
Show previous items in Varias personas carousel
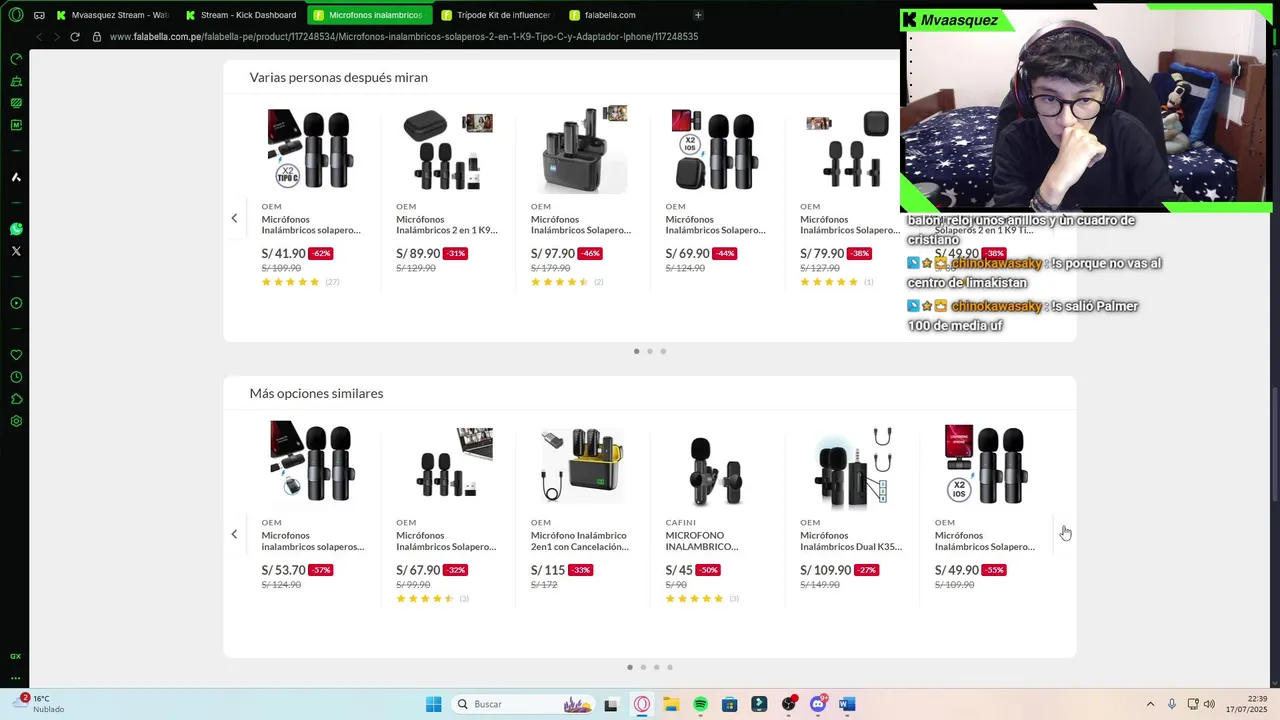[234, 218]
